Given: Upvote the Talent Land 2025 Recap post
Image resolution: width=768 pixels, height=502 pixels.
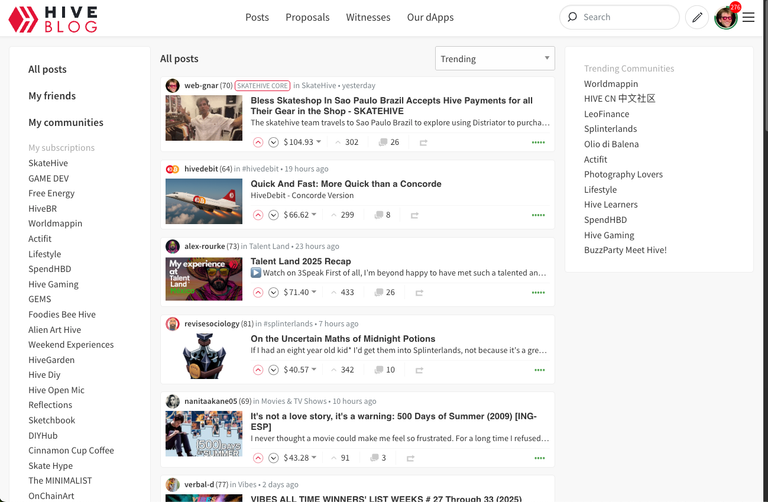Looking at the screenshot, I should pyautogui.click(x=258, y=292).
